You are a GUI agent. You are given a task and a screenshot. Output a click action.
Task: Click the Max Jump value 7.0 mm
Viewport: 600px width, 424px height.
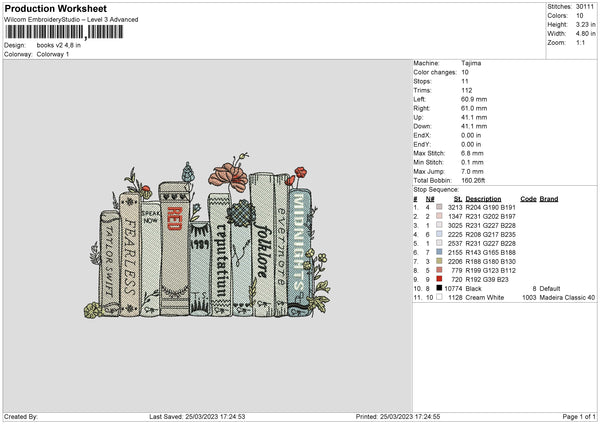tap(472, 171)
